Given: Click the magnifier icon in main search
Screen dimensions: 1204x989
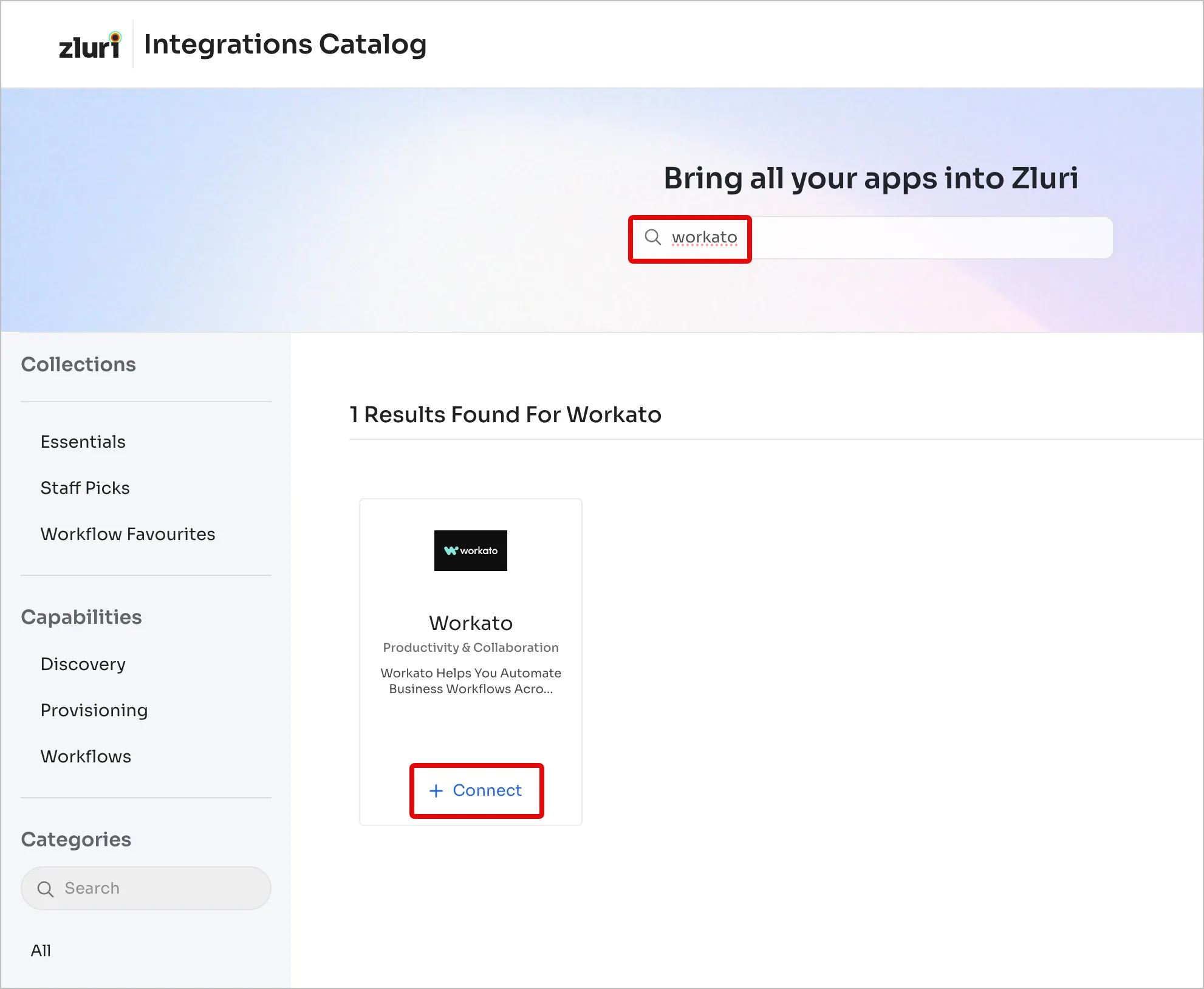Looking at the screenshot, I should (652, 237).
